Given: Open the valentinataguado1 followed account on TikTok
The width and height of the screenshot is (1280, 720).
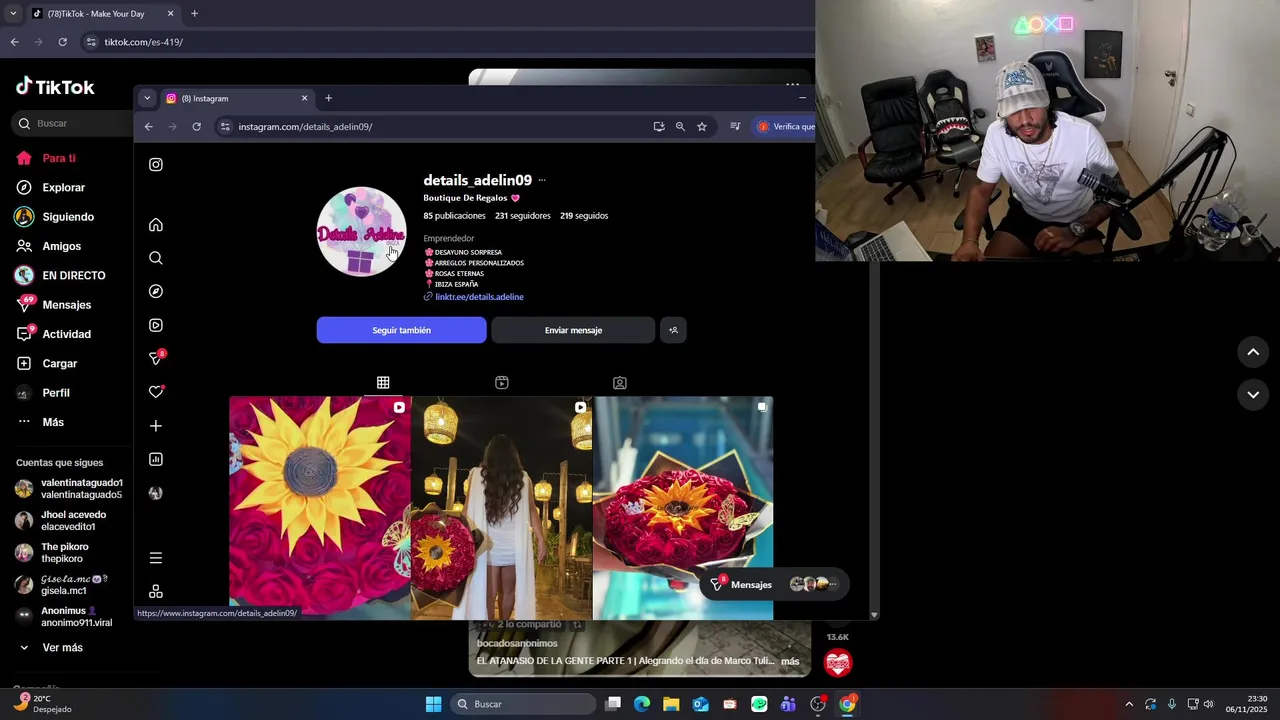Looking at the screenshot, I should pos(69,489).
